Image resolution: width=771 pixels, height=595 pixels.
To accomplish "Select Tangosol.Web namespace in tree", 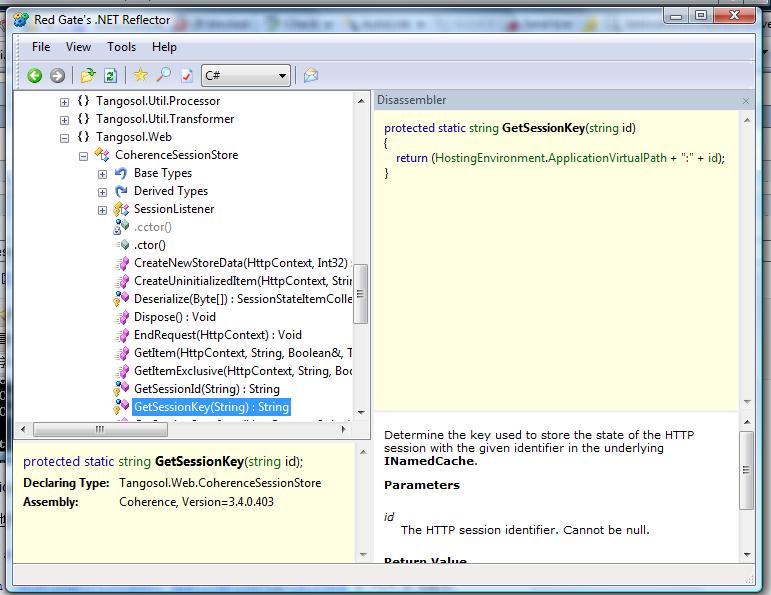I will tap(134, 137).
